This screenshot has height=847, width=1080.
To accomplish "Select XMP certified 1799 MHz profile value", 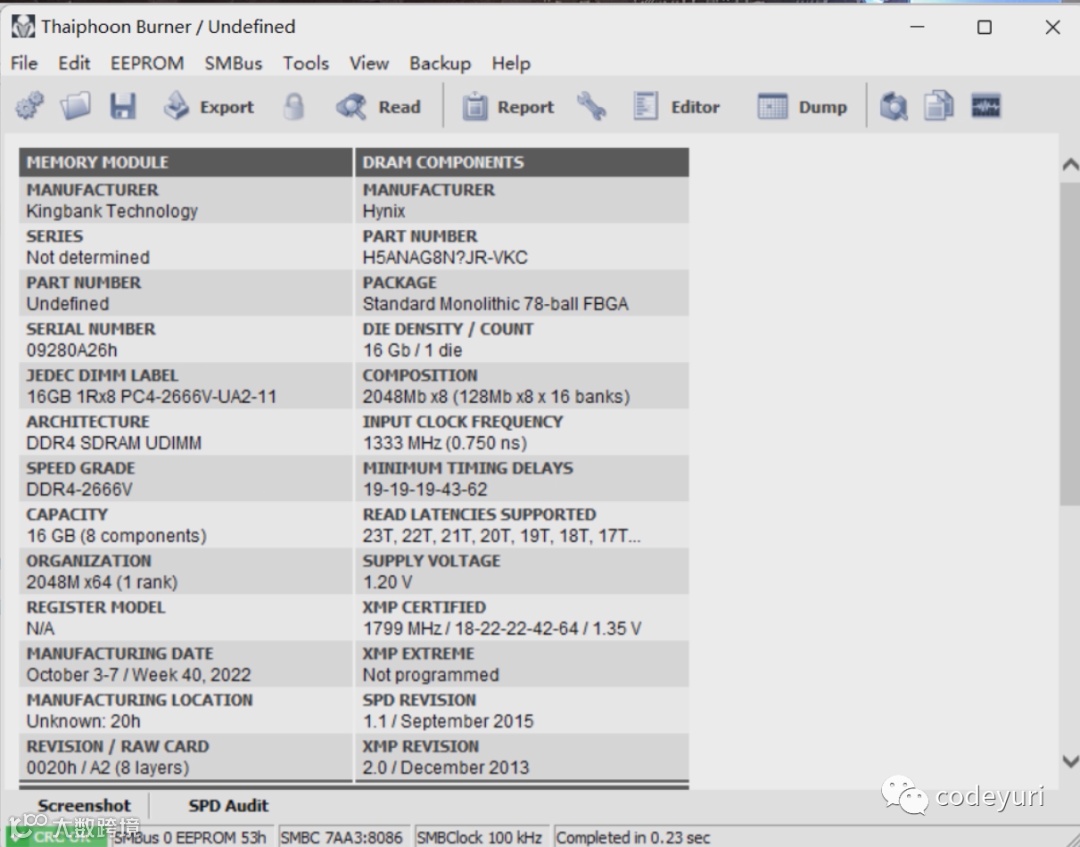I will point(501,629).
